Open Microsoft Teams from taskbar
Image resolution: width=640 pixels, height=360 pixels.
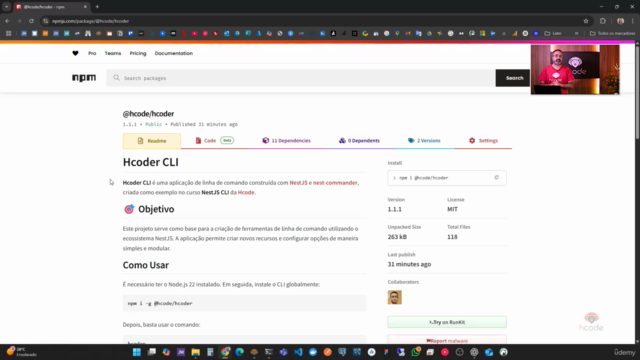click(x=284, y=352)
